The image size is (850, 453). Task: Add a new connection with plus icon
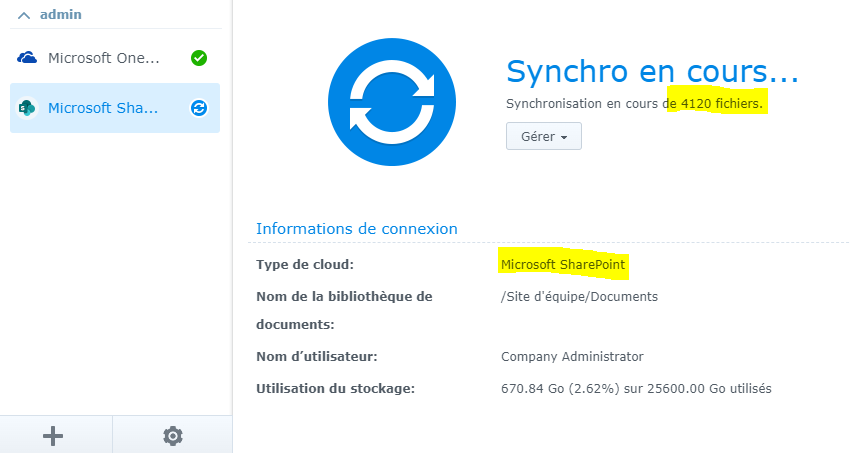click(x=55, y=435)
